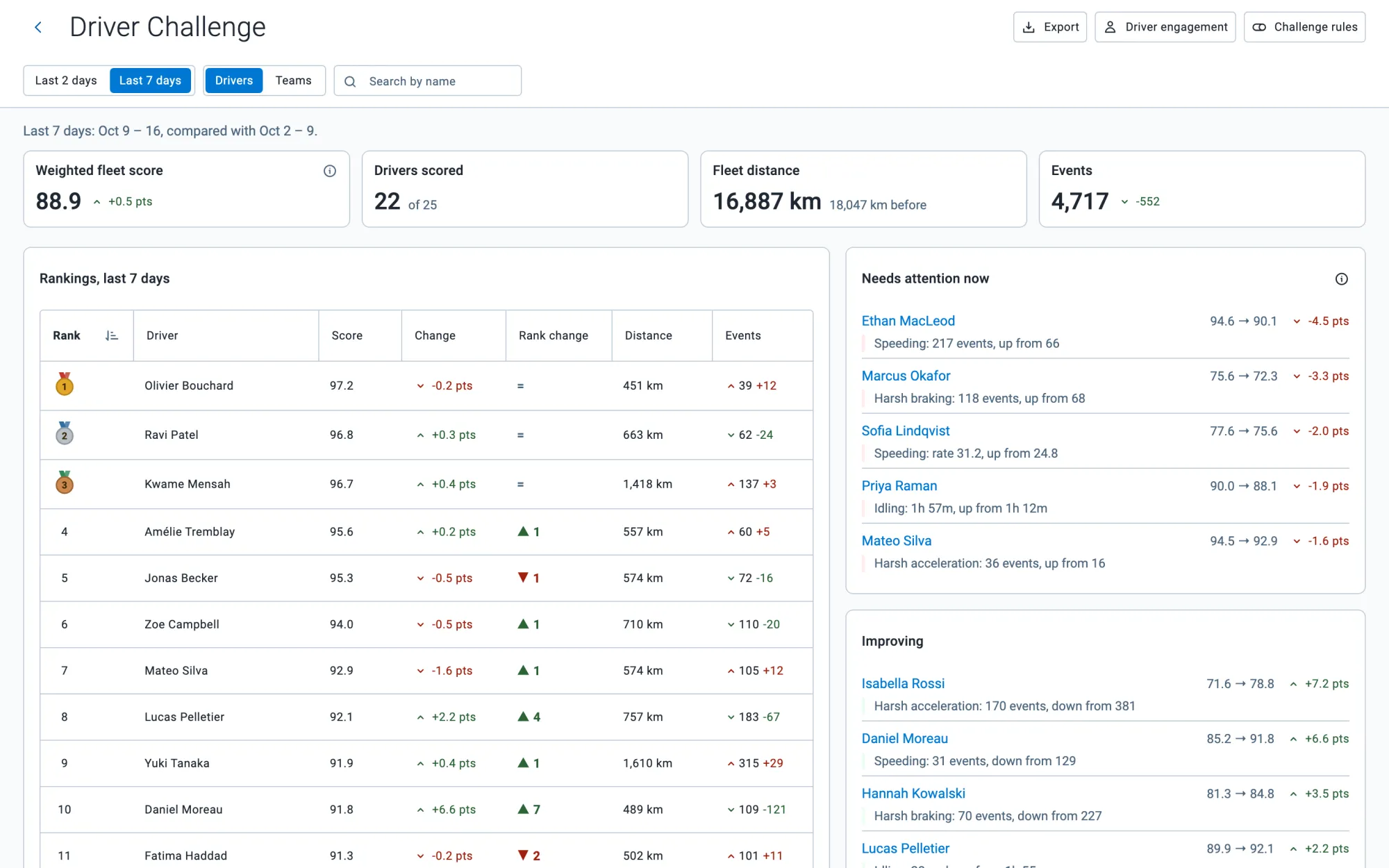The width and height of the screenshot is (1389, 868).
Task: Click Amélie Tremblay's rank-up arrow
Action: point(524,531)
